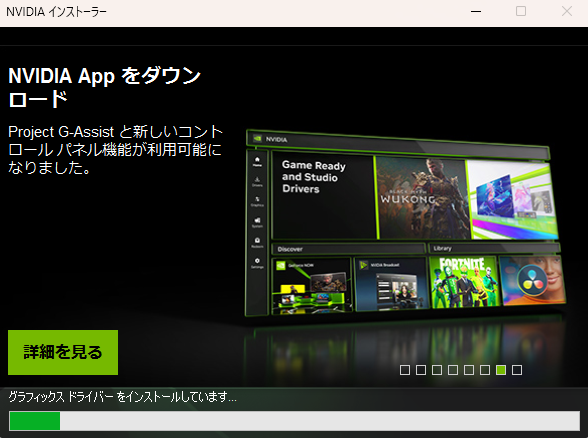Click the green 詳細を見る button
The image size is (588, 438).
click(x=63, y=352)
